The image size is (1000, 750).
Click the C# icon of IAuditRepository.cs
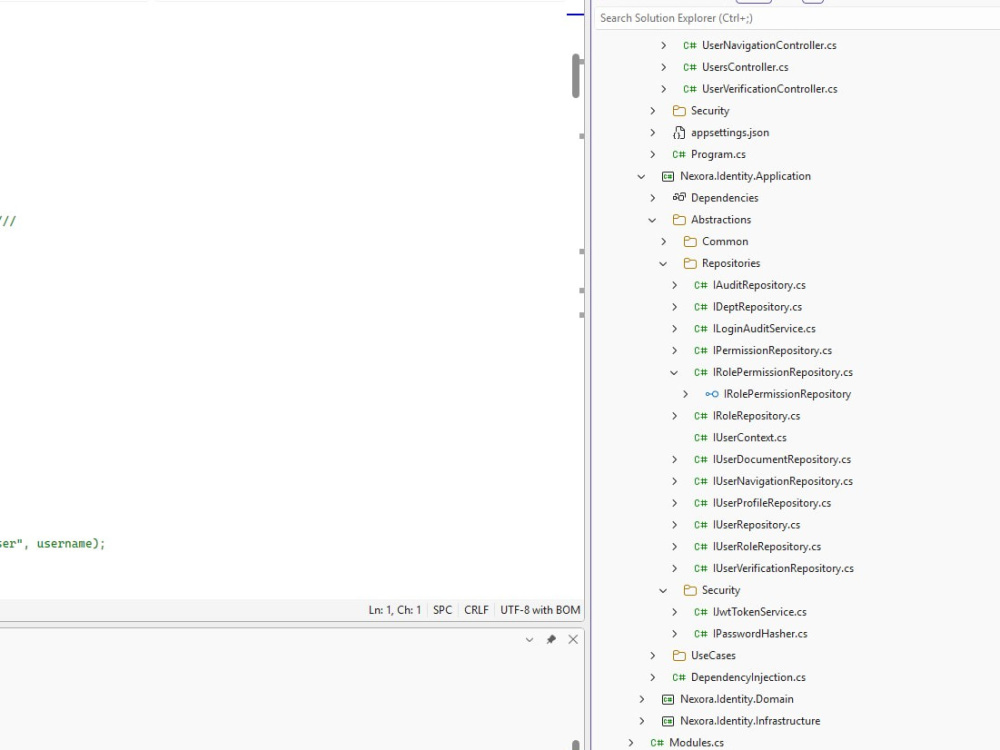700,285
